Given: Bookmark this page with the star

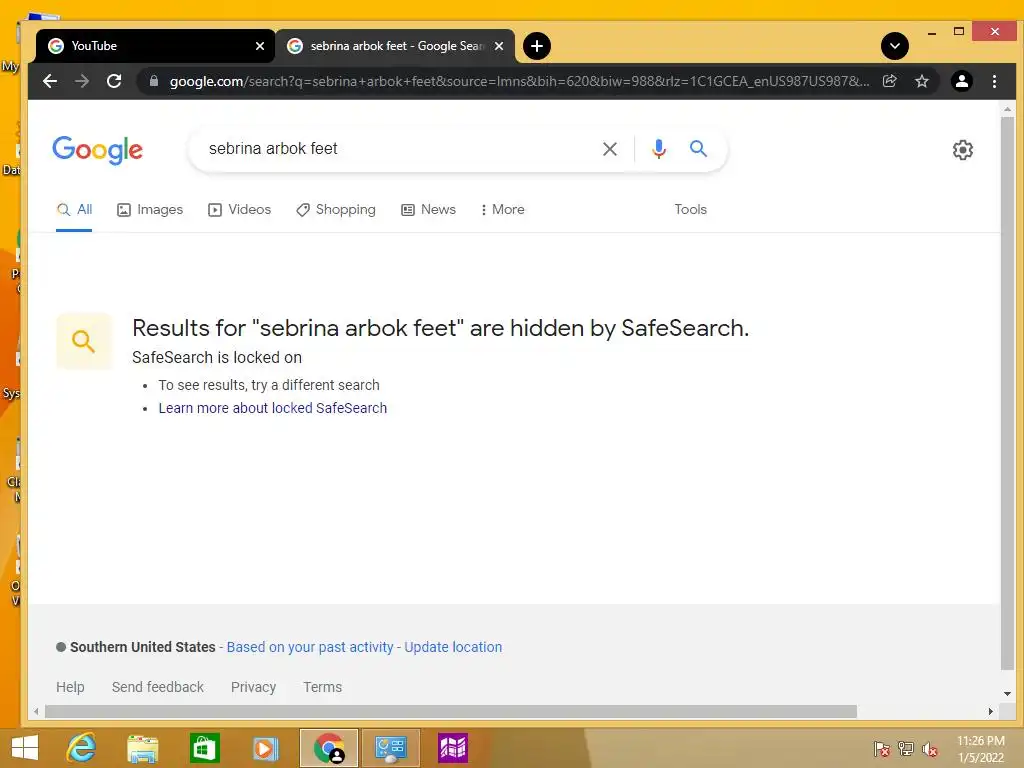Looking at the screenshot, I should click(921, 81).
